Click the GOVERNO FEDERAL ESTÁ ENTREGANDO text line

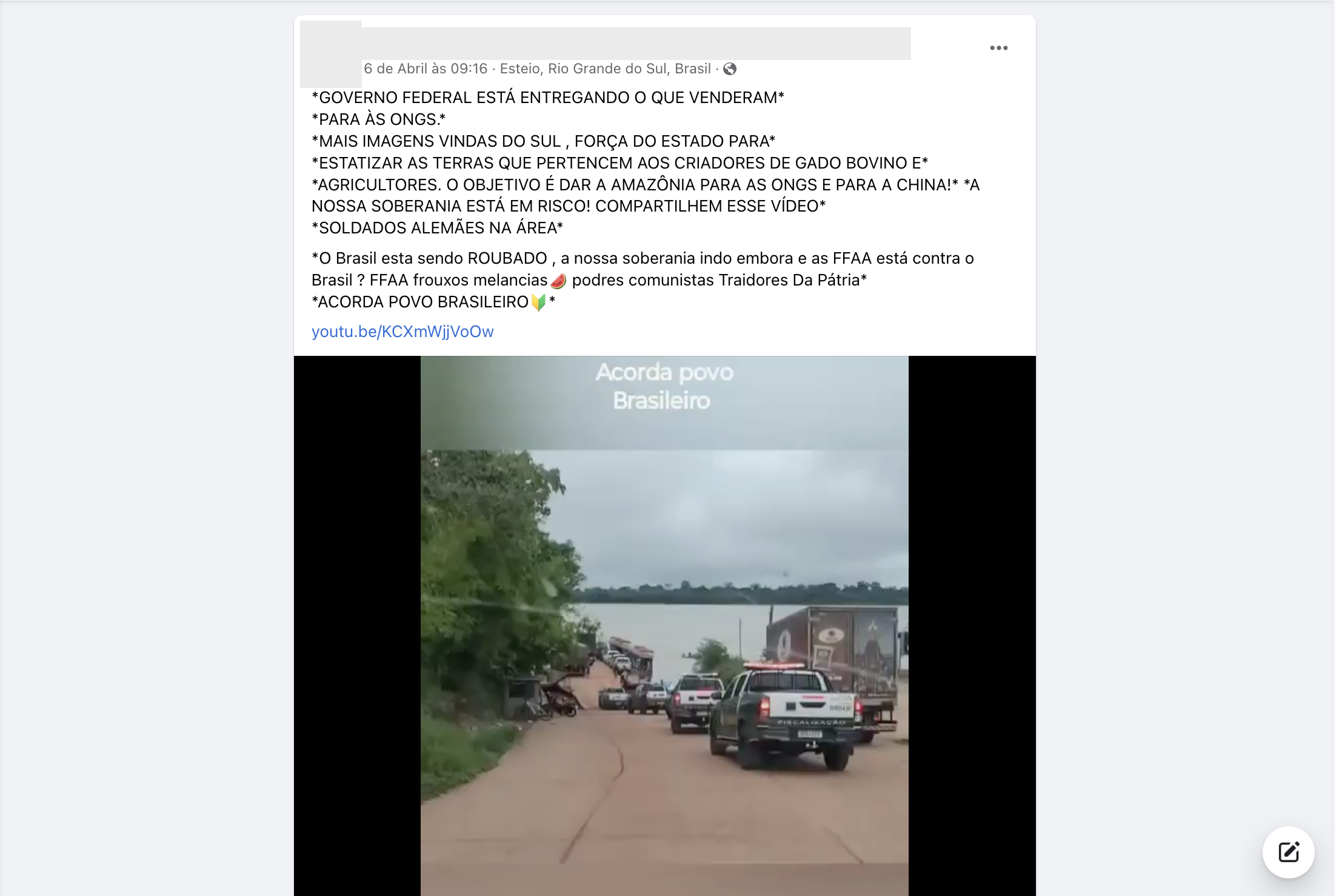[x=548, y=98]
